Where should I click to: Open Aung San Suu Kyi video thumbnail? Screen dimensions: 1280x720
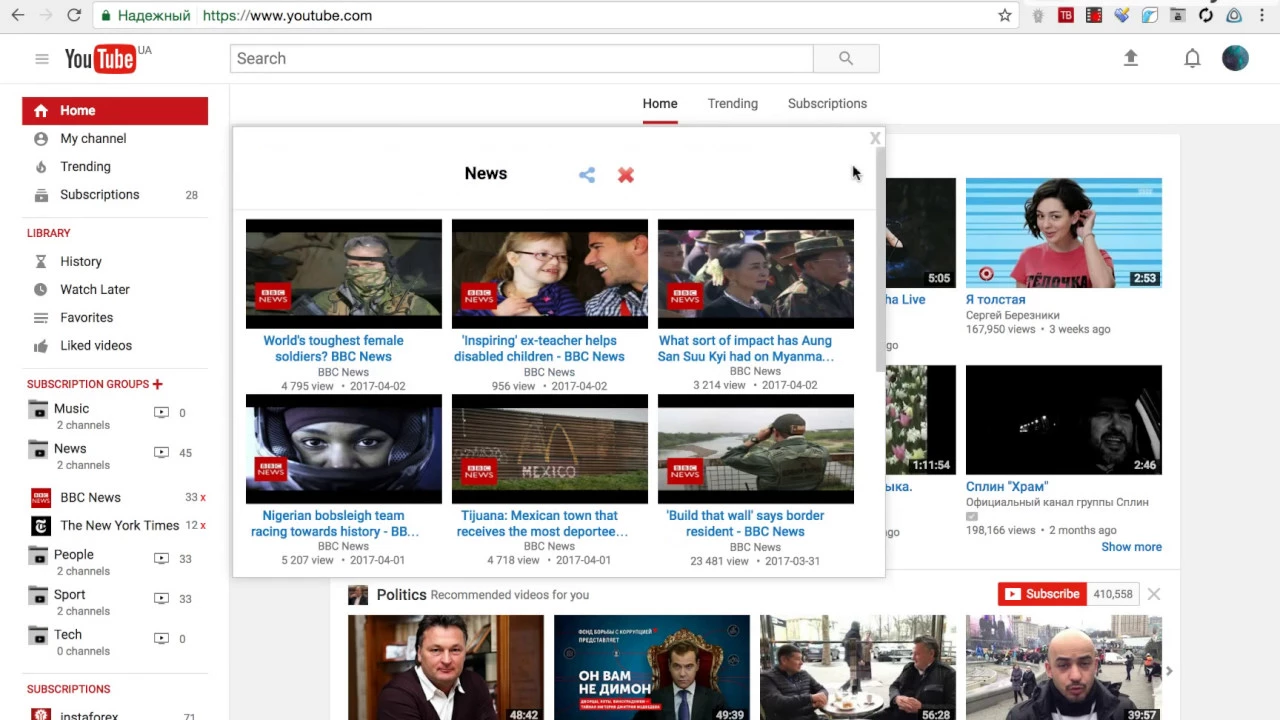pos(756,274)
